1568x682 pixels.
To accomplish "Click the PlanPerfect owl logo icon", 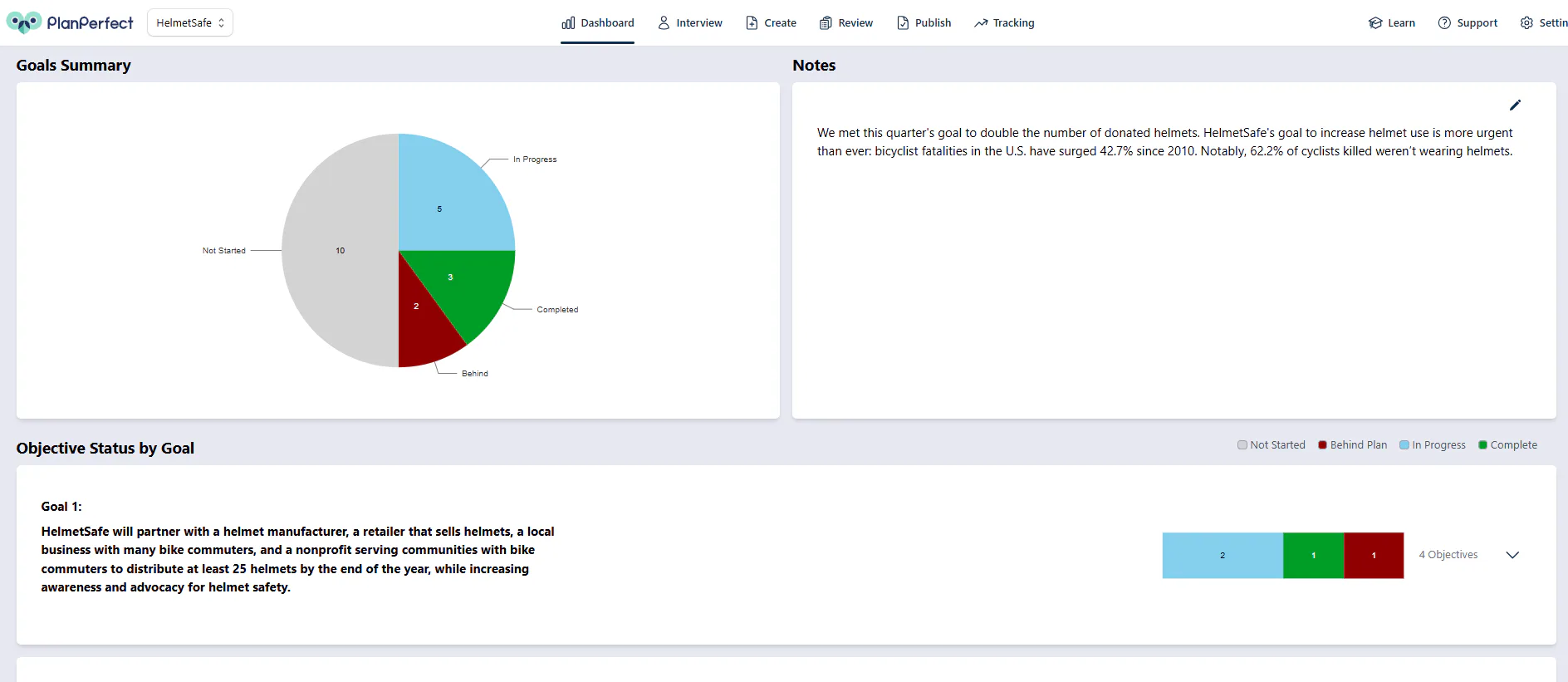I will click(x=24, y=22).
